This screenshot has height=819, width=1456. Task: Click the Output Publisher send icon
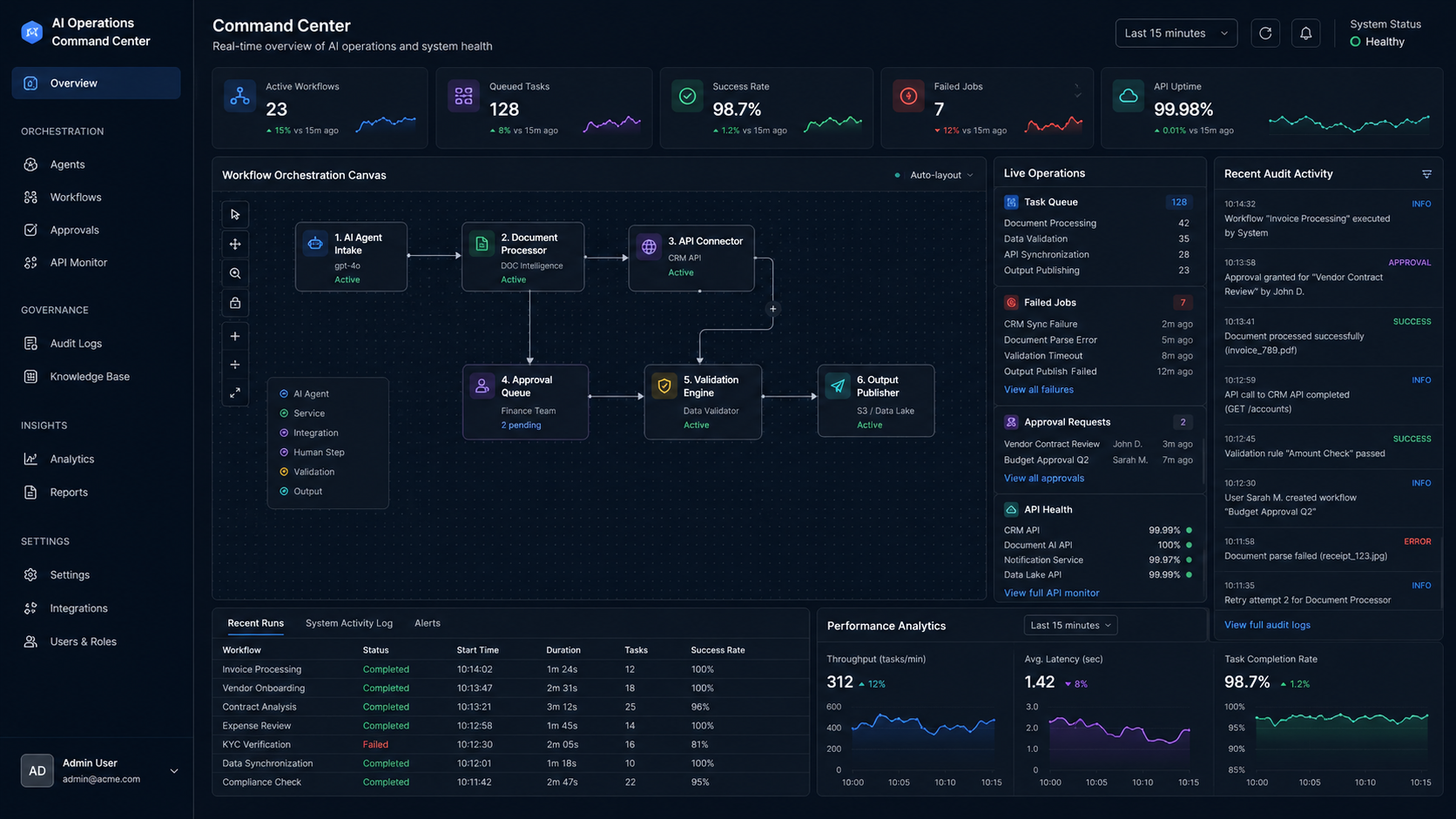point(838,386)
